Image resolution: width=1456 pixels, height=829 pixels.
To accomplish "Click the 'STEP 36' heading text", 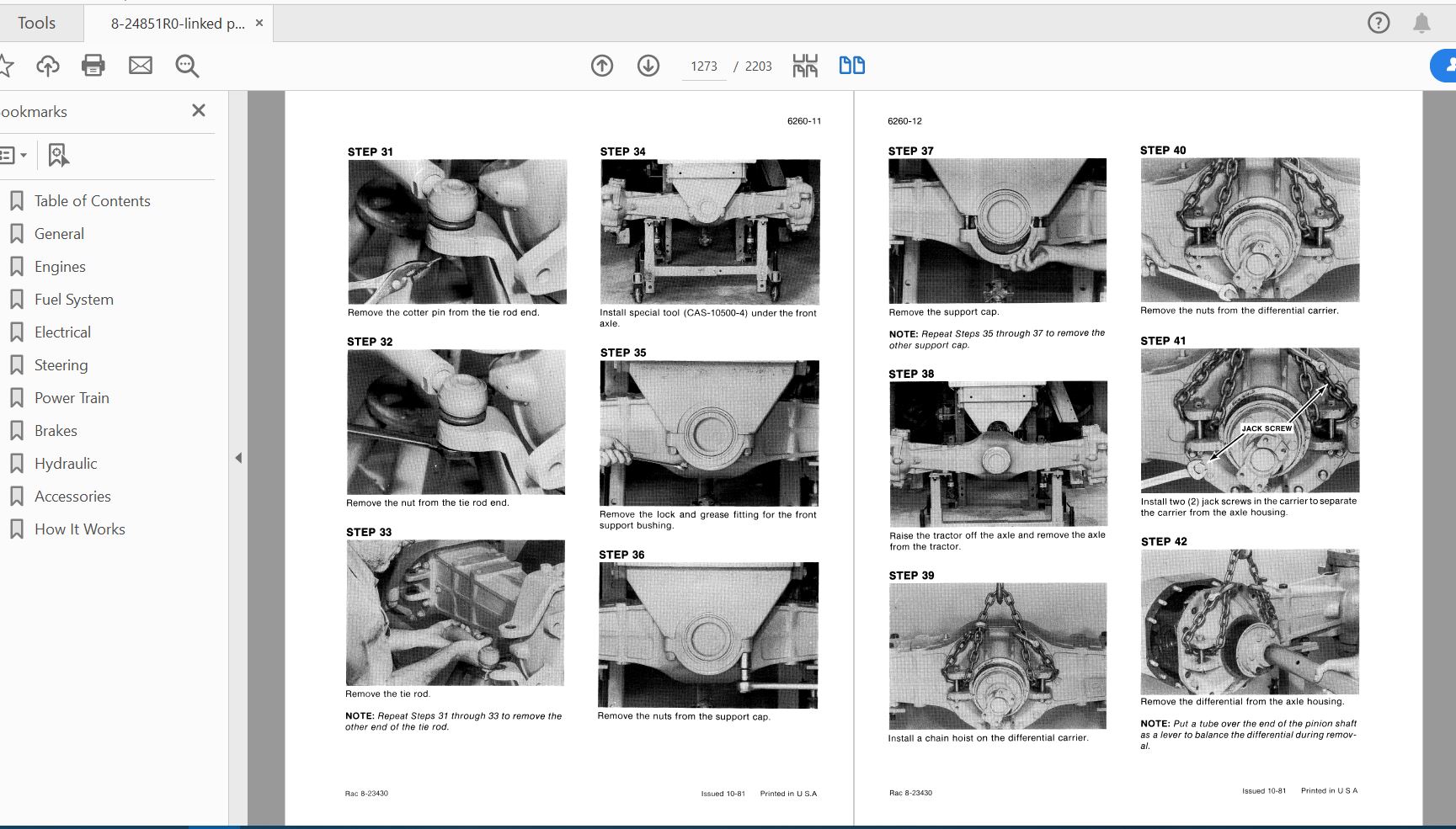I will point(621,555).
